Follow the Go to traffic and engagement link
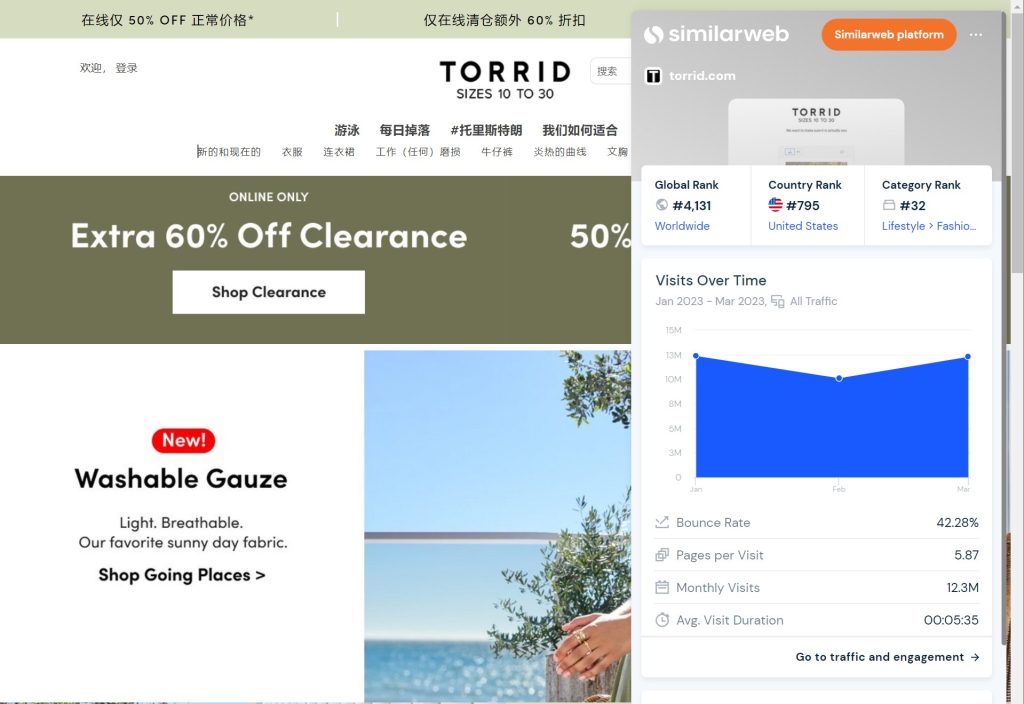 888,657
